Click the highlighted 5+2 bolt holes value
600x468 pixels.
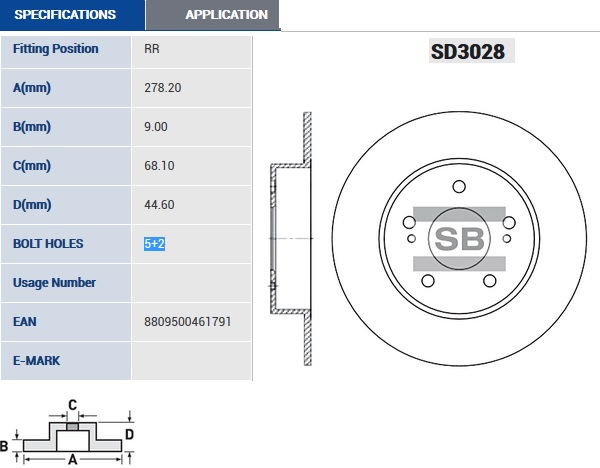pyautogui.click(x=155, y=243)
